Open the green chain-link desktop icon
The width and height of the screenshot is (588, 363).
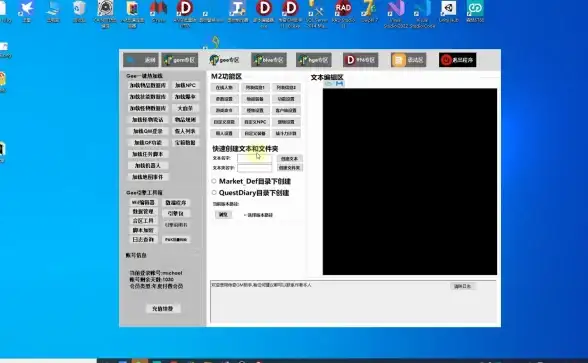click(475, 11)
